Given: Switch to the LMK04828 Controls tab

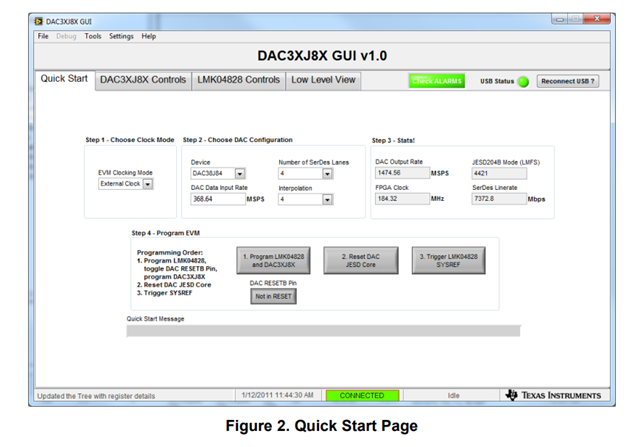Looking at the screenshot, I should pos(238,80).
